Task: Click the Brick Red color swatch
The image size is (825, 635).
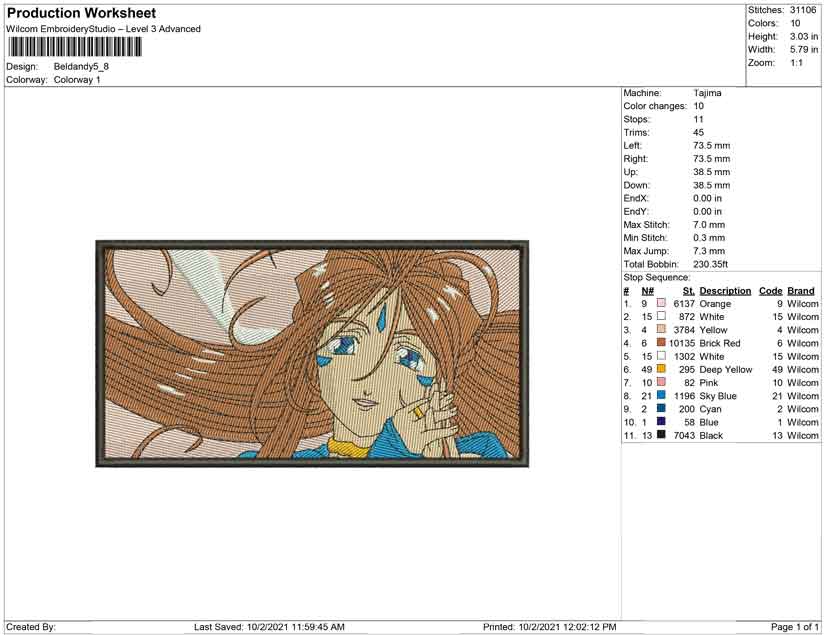Action: pos(661,342)
